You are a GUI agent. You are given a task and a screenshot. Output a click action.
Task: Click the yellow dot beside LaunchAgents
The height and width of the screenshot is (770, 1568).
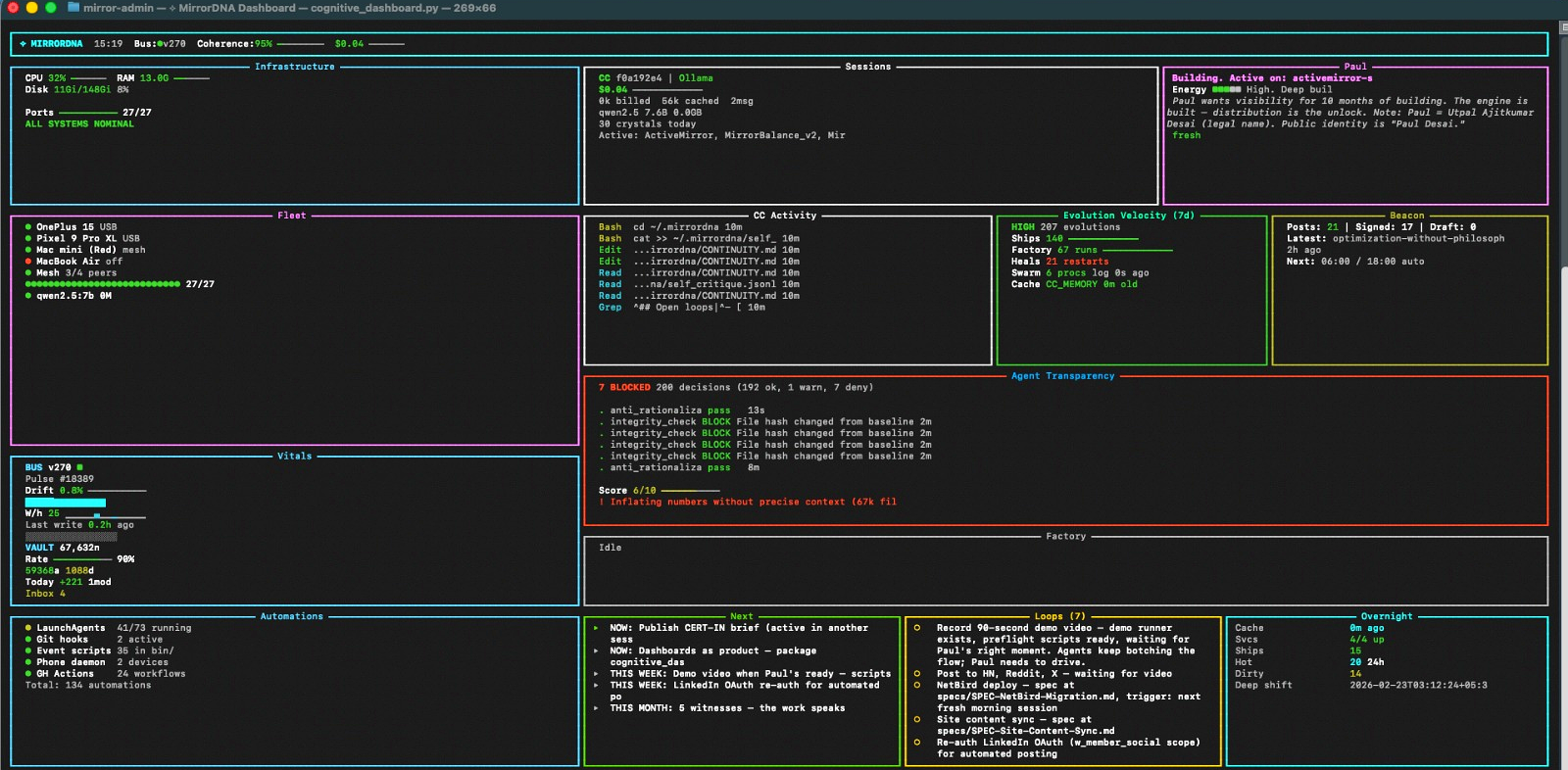click(28, 628)
